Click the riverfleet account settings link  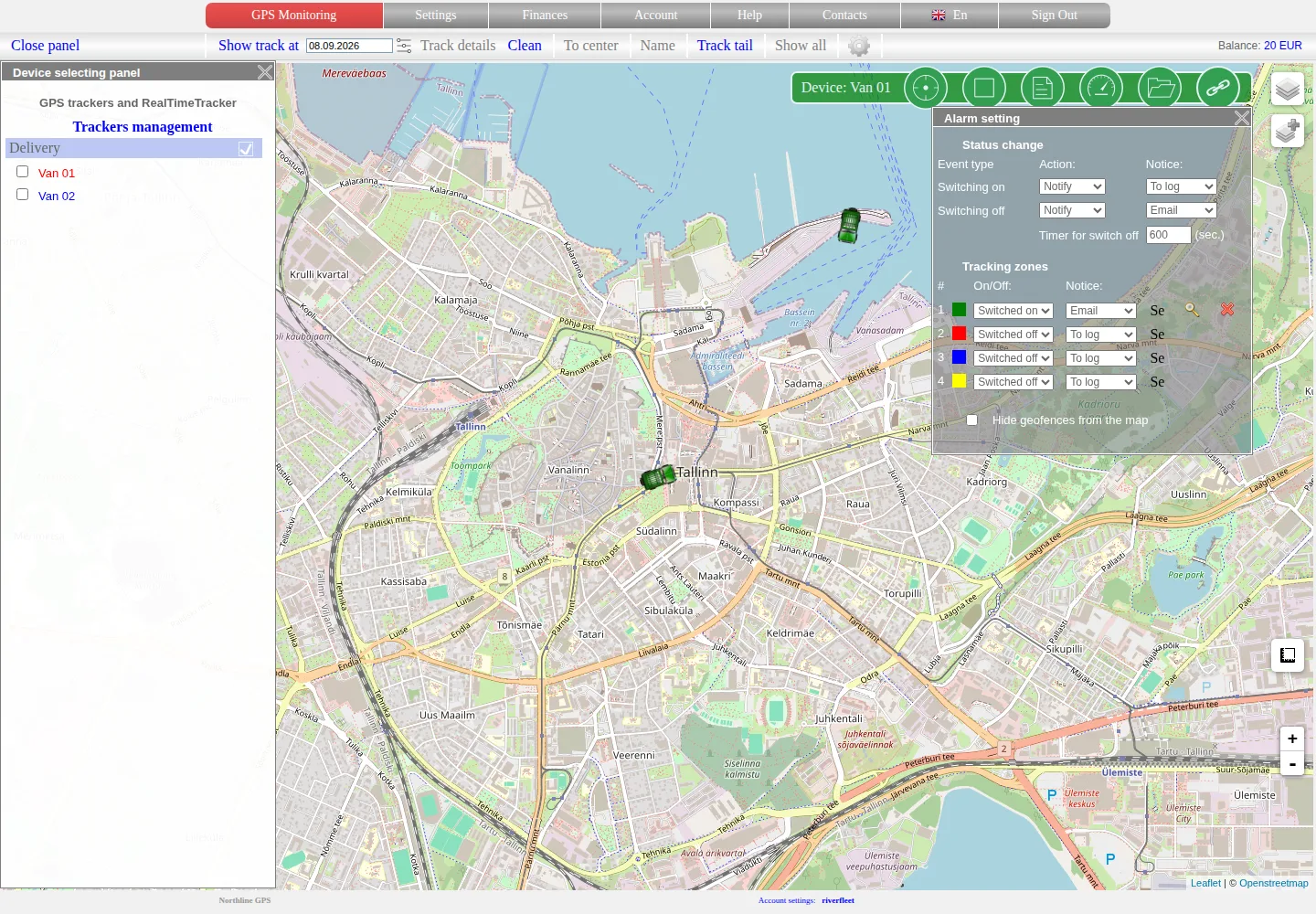838,900
